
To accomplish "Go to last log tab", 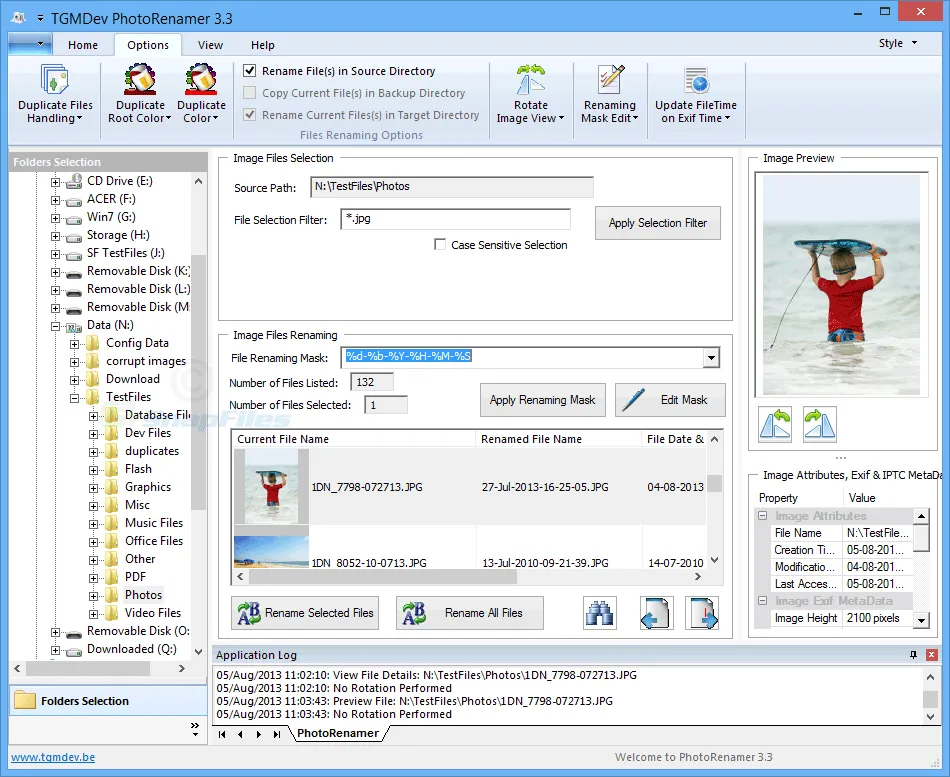I will (277, 734).
